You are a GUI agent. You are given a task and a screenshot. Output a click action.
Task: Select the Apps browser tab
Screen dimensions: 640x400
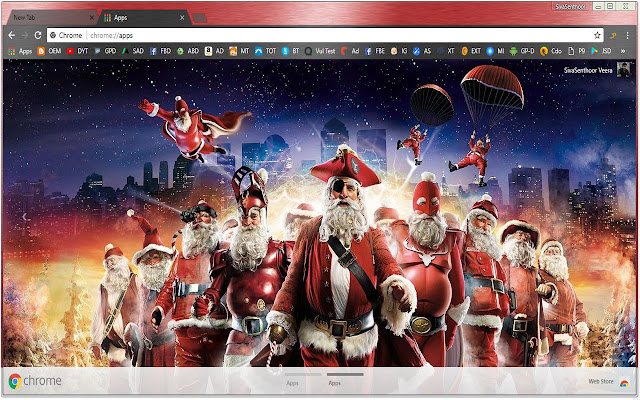tap(143, 18)
